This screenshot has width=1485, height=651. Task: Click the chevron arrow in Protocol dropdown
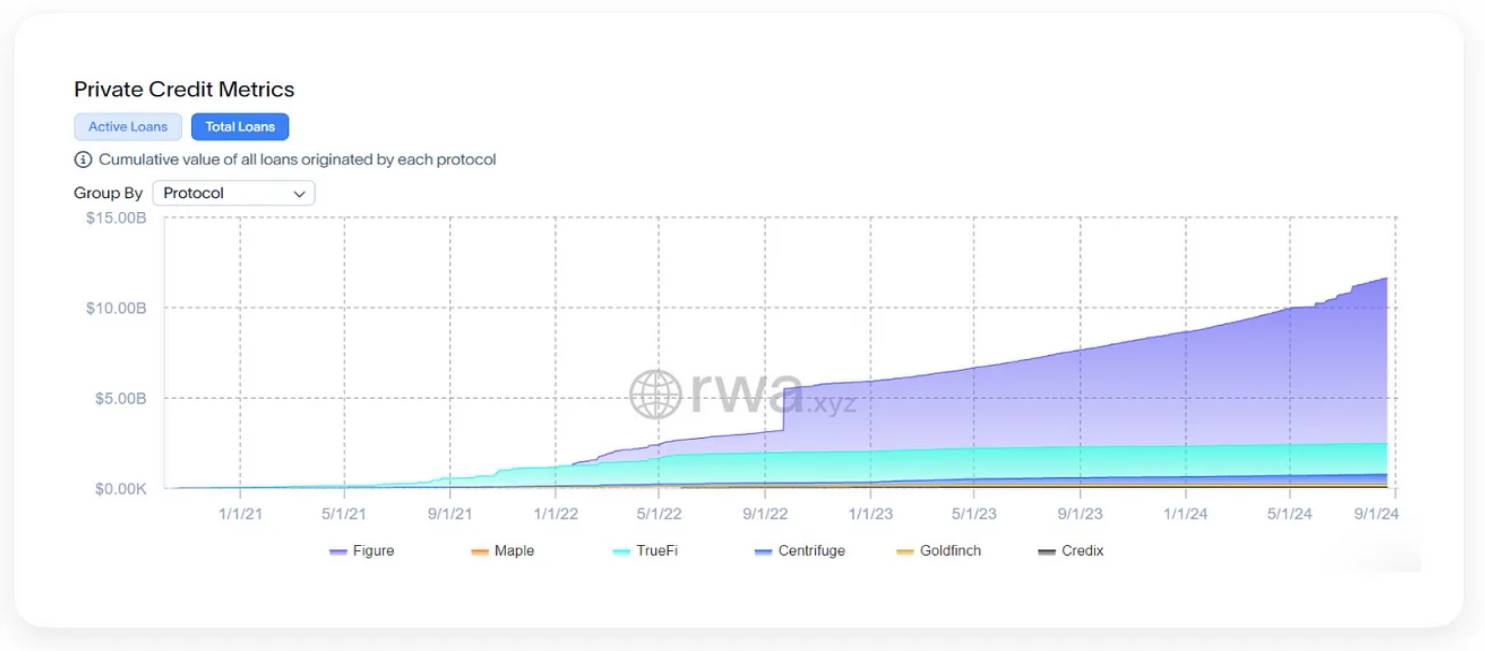click(299, 194)
